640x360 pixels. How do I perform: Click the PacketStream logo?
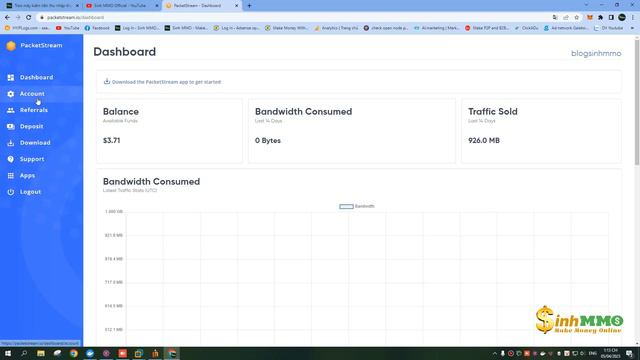11,45
